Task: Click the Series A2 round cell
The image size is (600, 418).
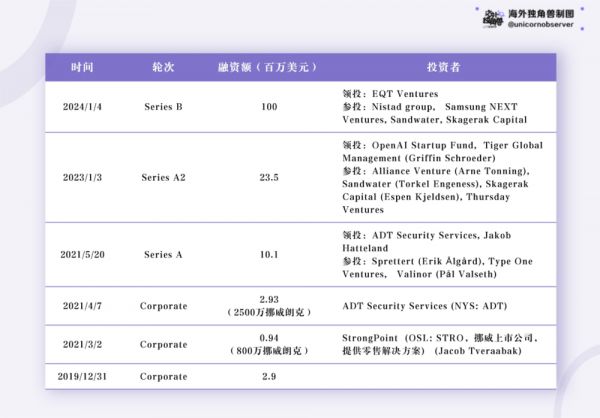Action: 162,177
